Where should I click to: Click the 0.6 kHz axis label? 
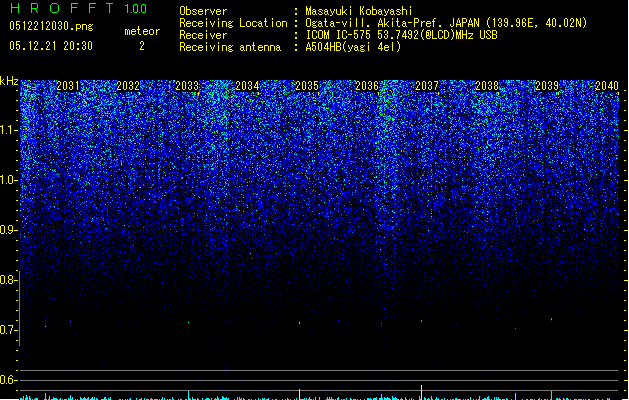(x=8, y=380)
